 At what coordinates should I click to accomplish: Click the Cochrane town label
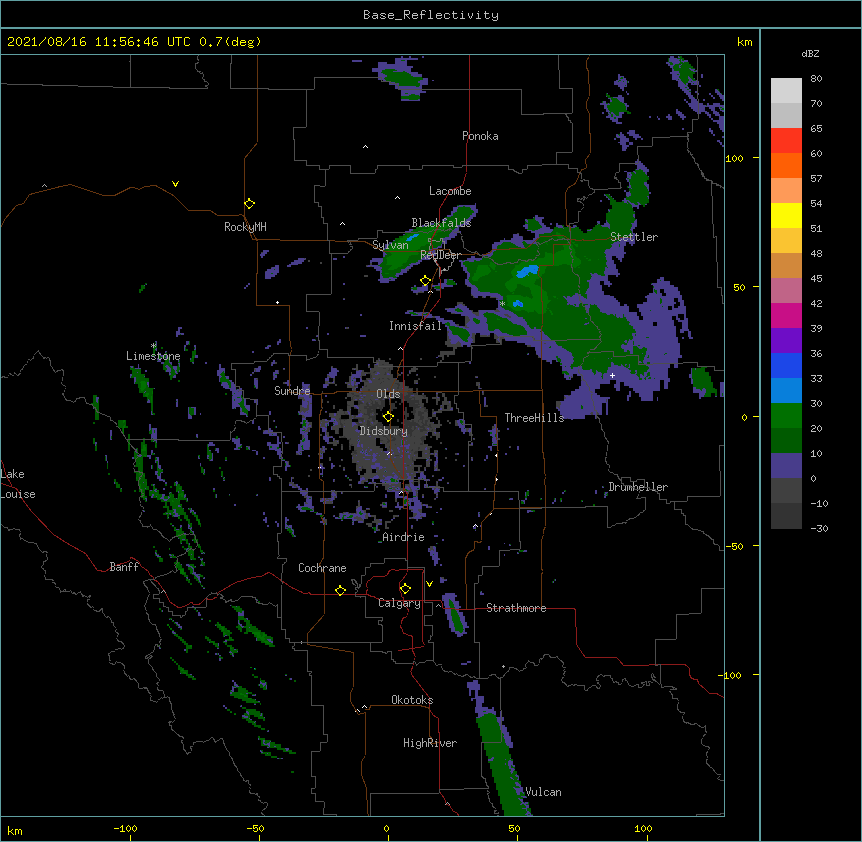coord(322,568)
